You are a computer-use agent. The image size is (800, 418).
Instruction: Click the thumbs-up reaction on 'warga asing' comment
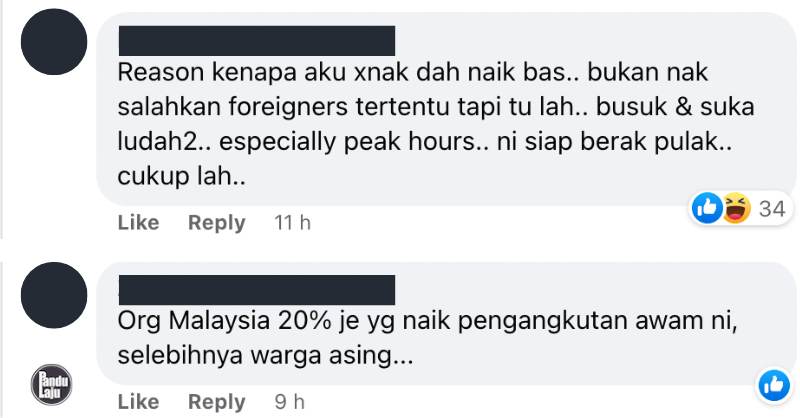774,385
